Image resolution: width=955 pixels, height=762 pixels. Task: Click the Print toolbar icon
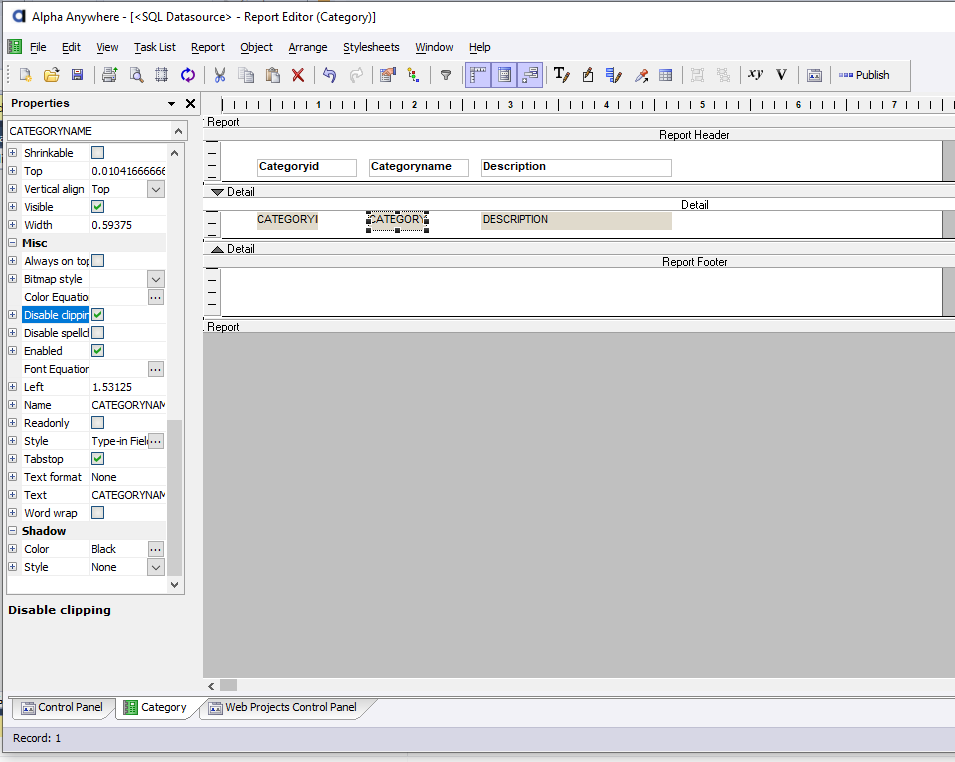(110, 75)
